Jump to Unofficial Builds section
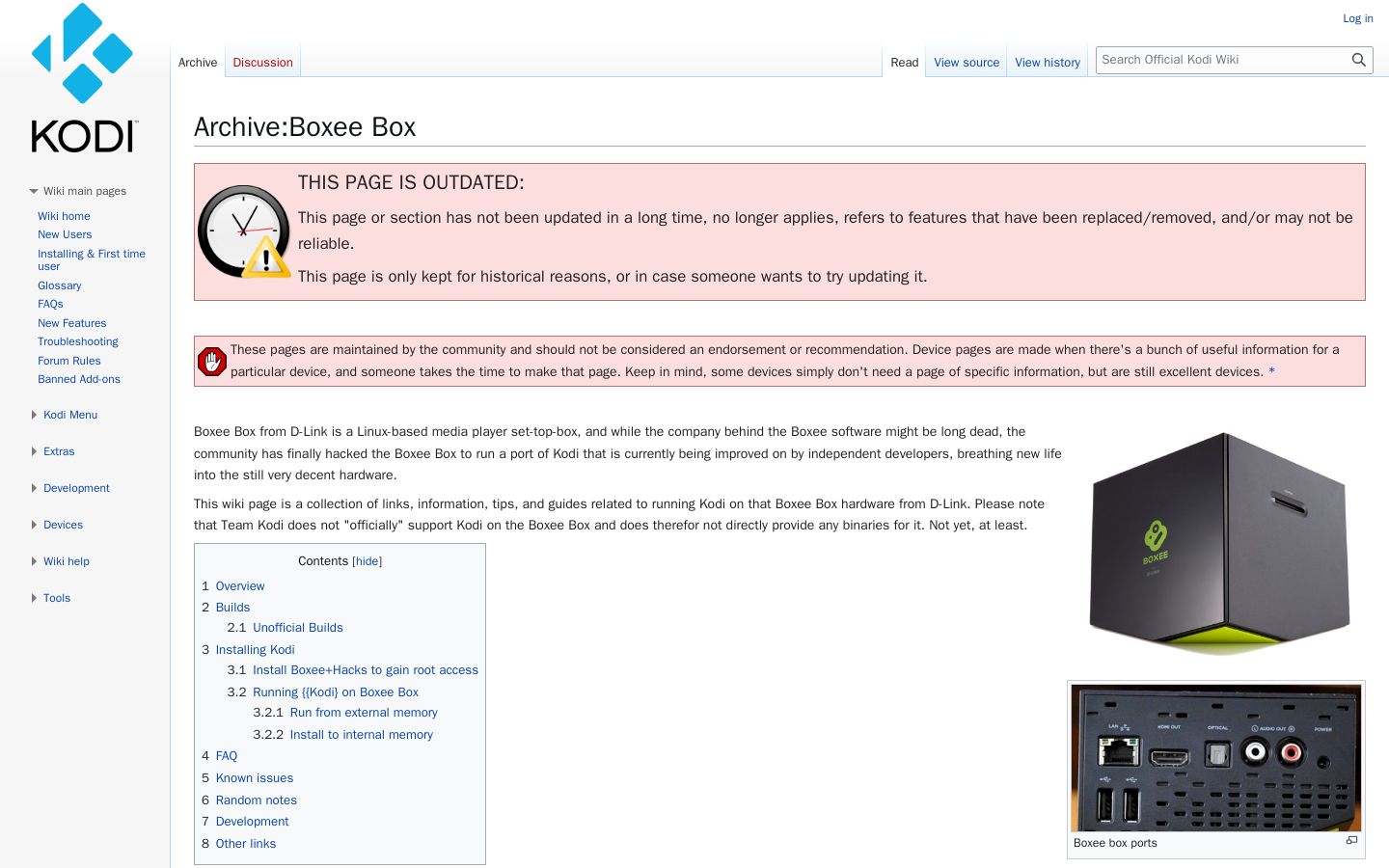The width and height of the screenshot is (1389, 868). (298, 628)
